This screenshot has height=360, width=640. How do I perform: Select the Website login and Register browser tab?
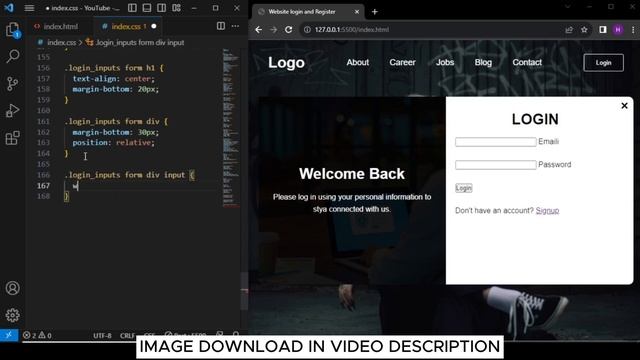click(307, 12)
